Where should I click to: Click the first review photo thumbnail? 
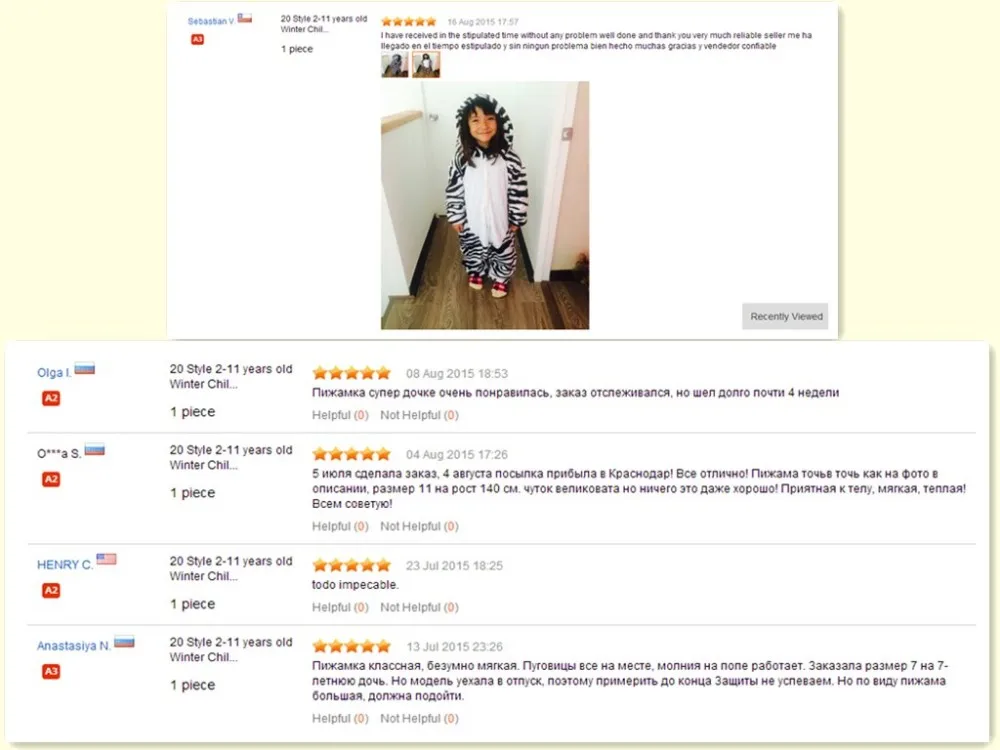click(394, 65)
